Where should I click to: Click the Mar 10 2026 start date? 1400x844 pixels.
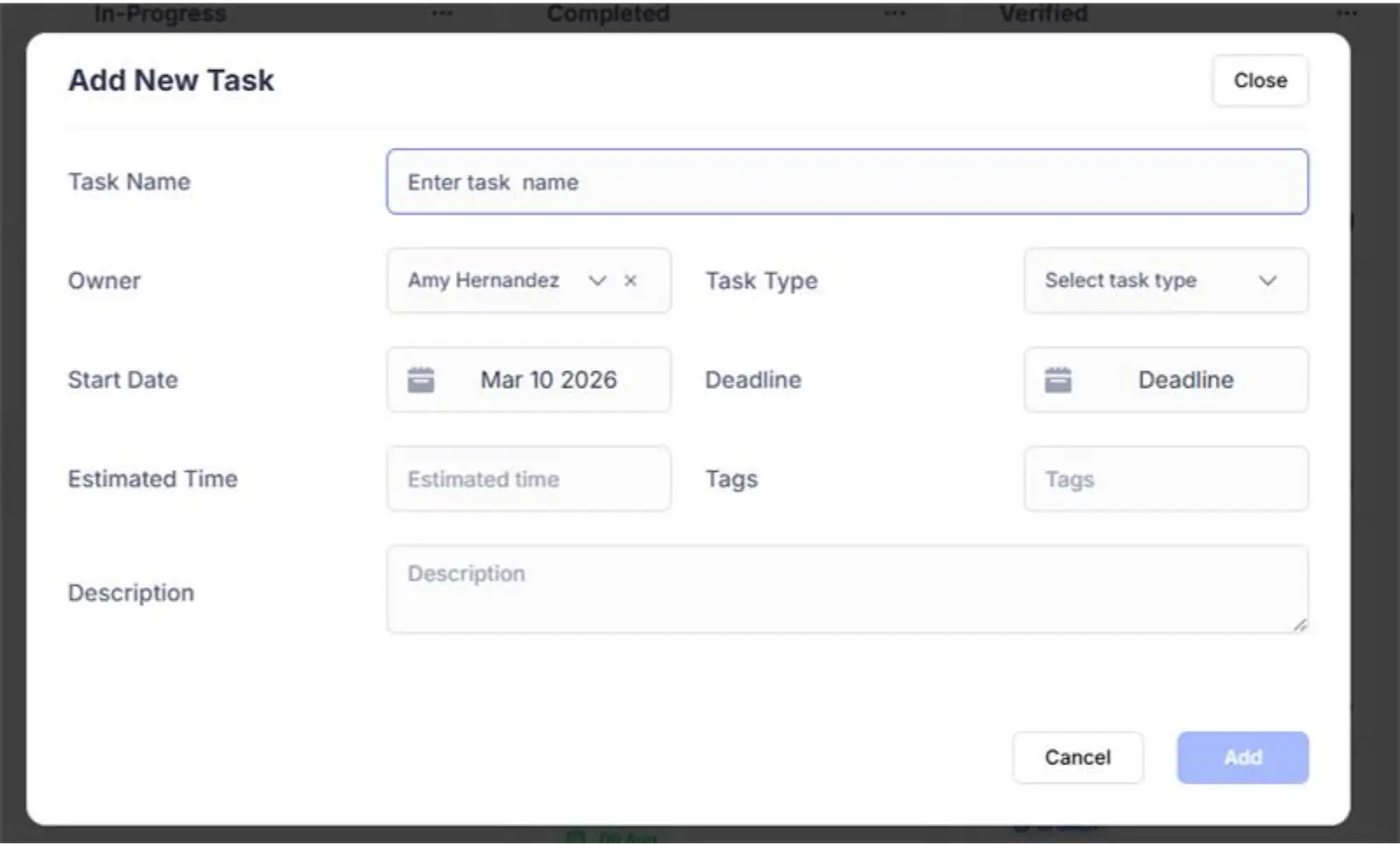549,380
